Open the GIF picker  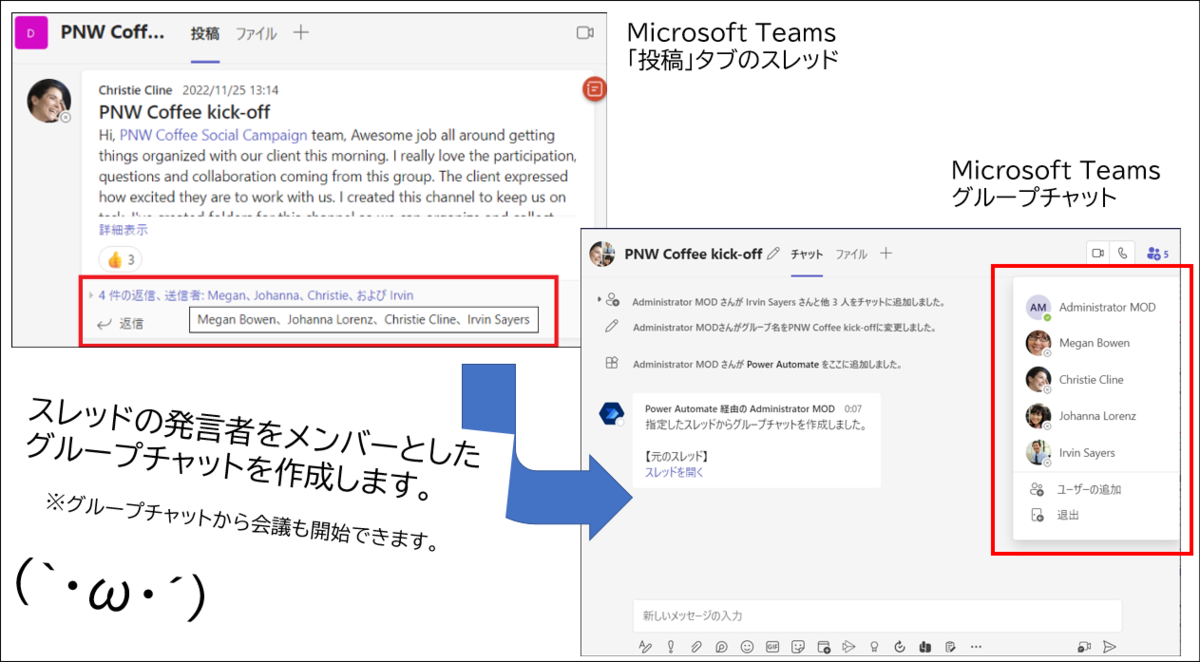click(x=772, y=647)
